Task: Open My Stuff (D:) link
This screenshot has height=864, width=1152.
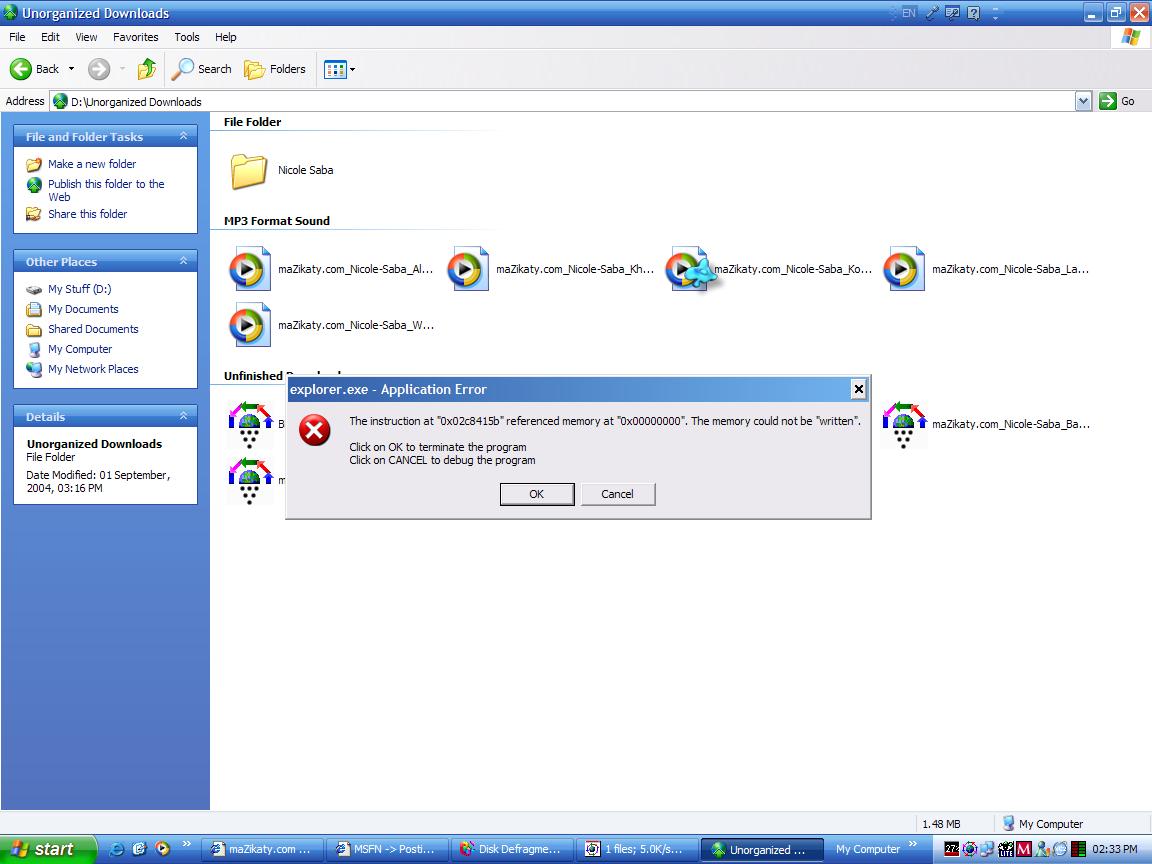Action: (79, 289)
